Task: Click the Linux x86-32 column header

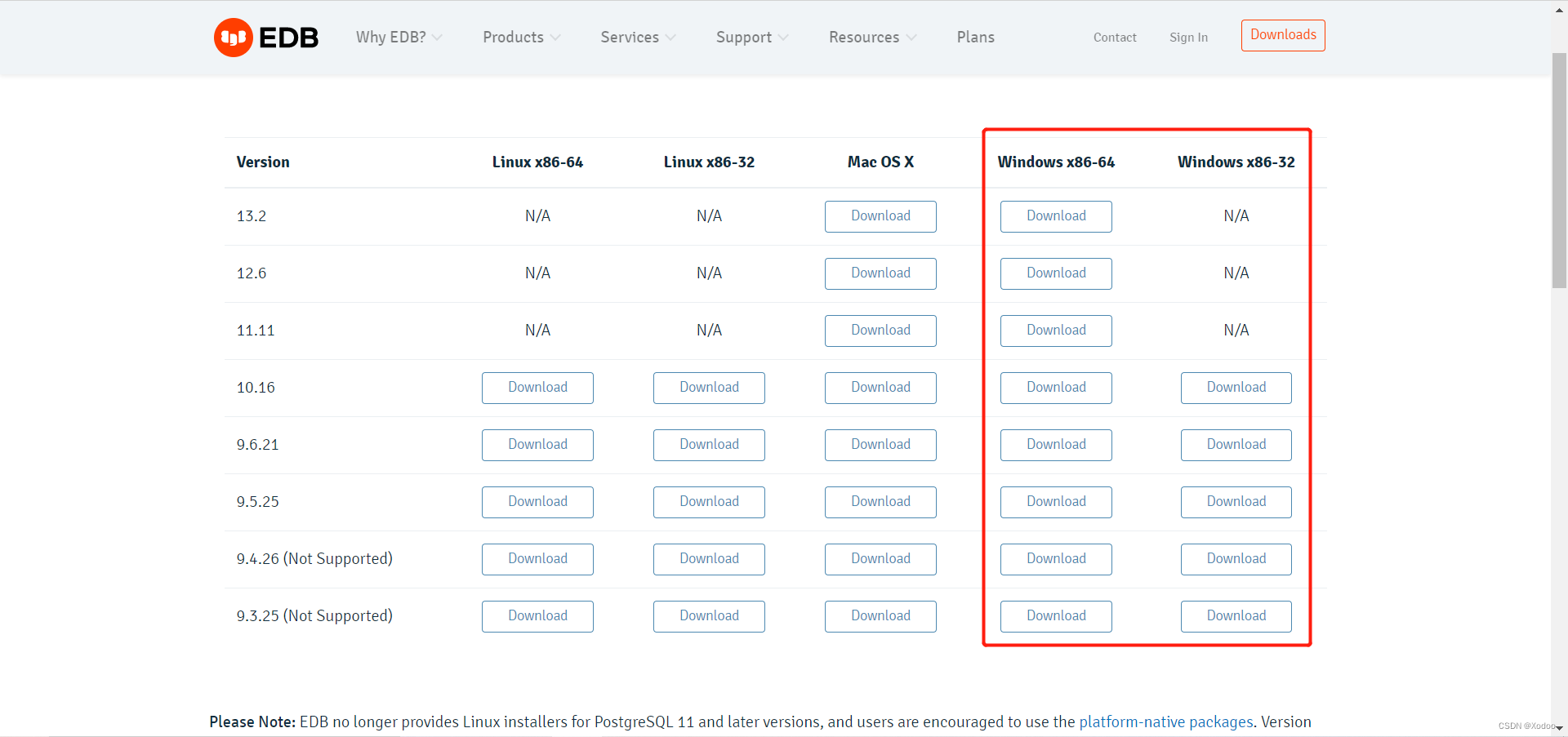Action: 709,162
